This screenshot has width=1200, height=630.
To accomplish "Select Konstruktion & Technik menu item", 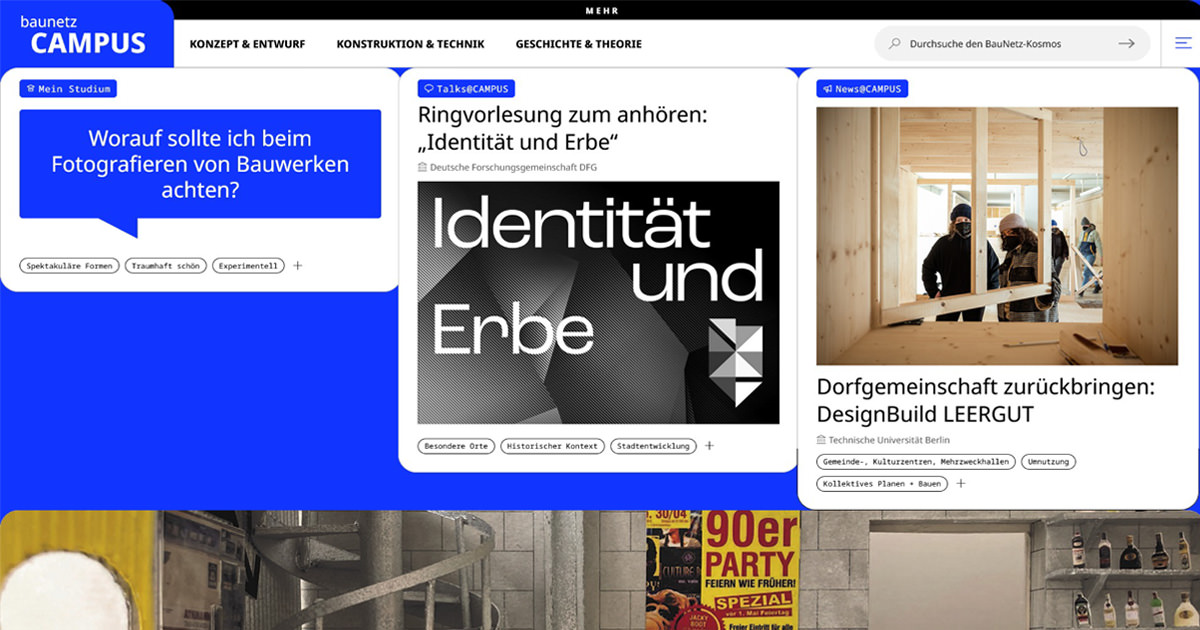I will 410,44.
